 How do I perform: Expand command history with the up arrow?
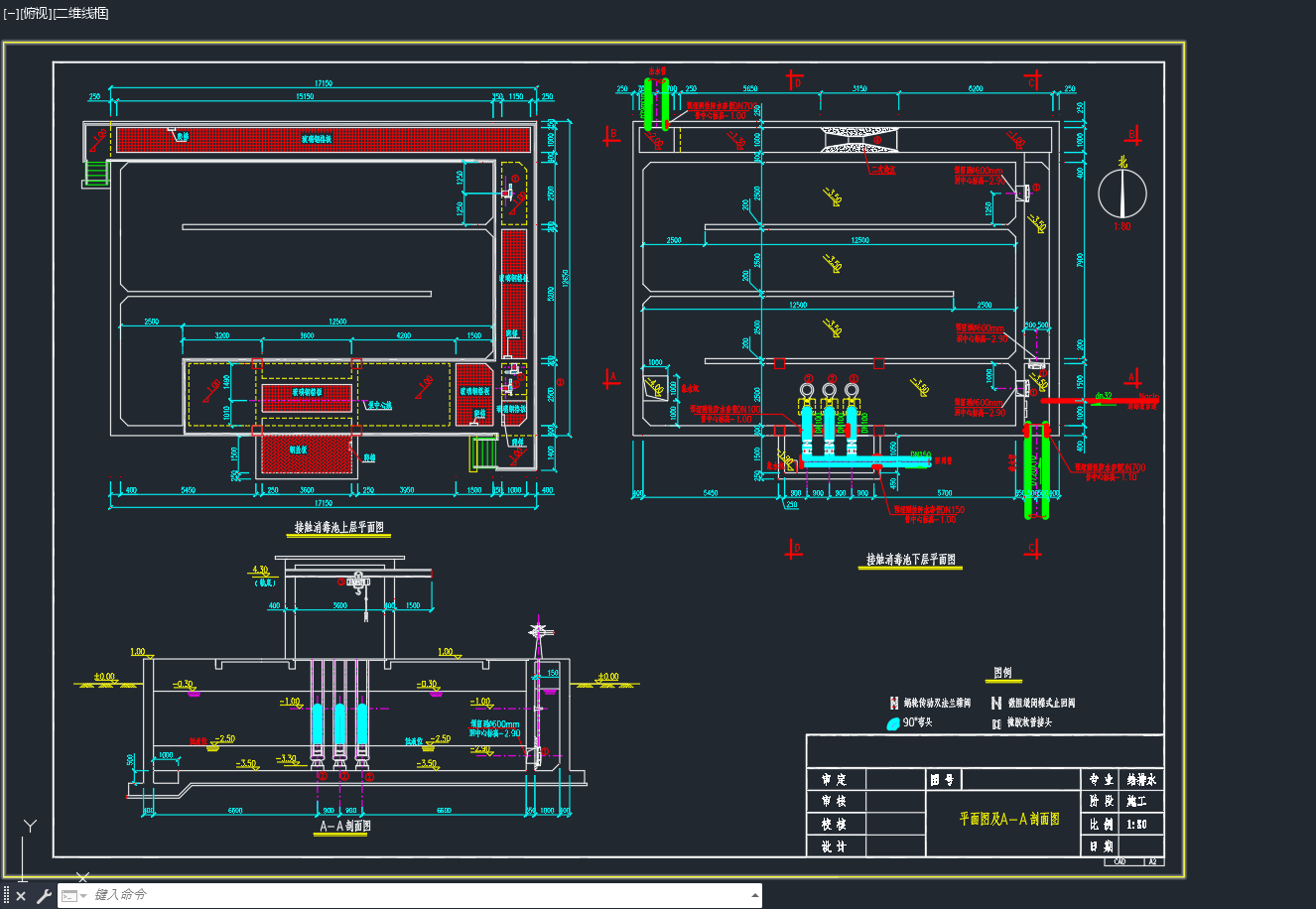tap(754, 896)
